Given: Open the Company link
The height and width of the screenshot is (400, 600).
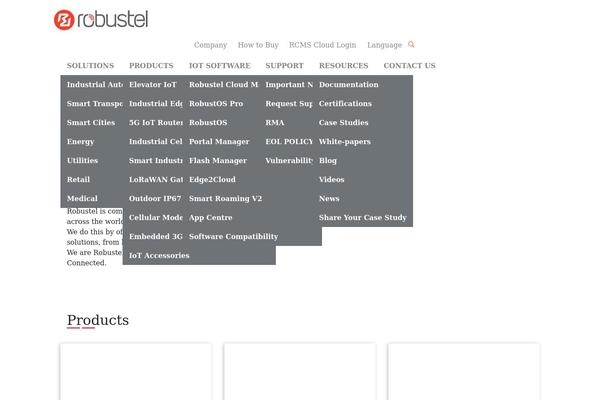Looking at the screenshot, I should click(210, 45).
